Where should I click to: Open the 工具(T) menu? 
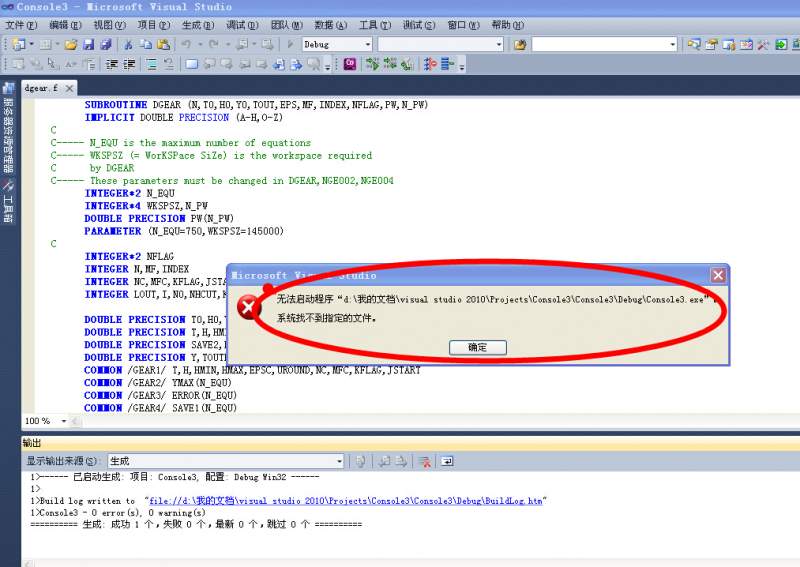pyautogui.click(x=375, y=25)
